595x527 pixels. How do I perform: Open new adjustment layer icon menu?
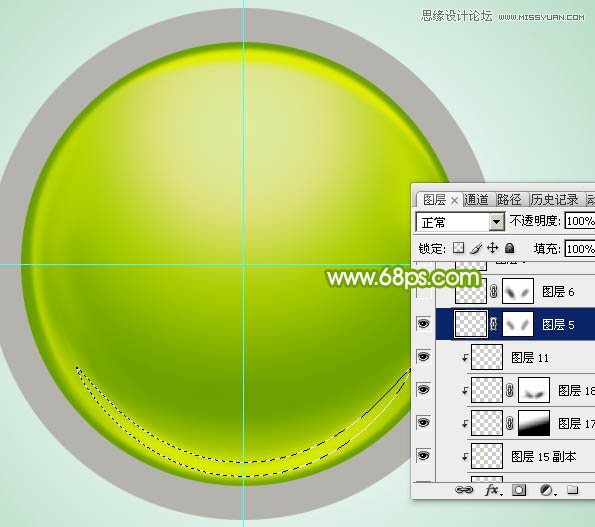click(x=547, y=490)
